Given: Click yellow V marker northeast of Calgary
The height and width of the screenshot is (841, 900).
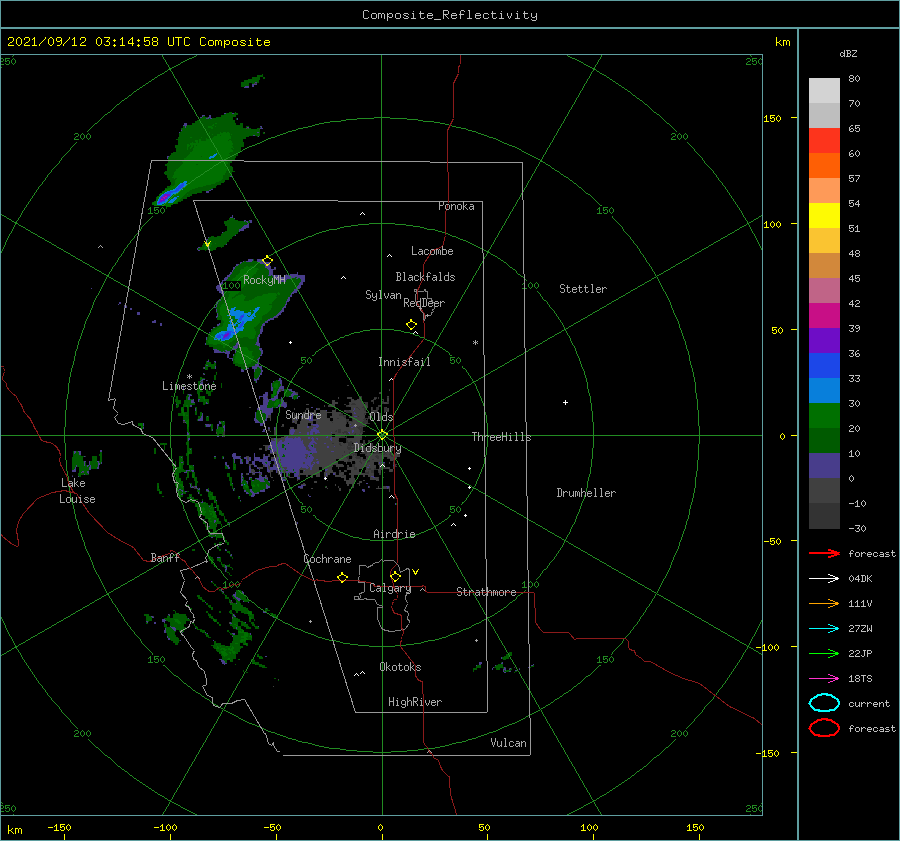Looking at the screenshot, I should (x=416, y=572).
